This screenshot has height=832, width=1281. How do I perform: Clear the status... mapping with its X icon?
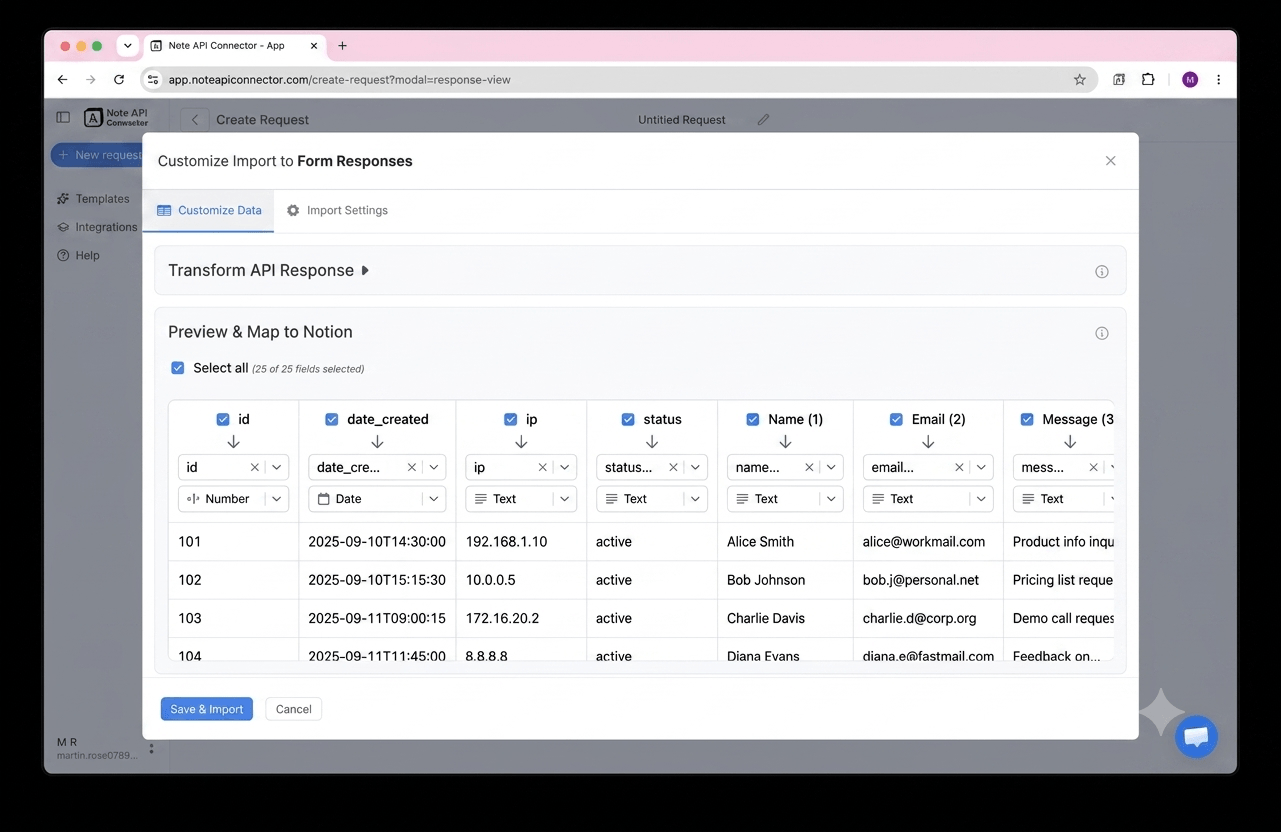pos(673,467)
